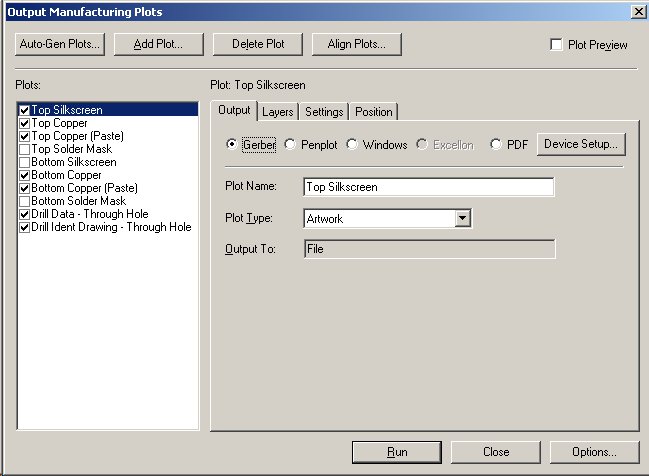The image size is (649, 476).
Task: Open the Add Plot dialog
Action: click(158, 44)
